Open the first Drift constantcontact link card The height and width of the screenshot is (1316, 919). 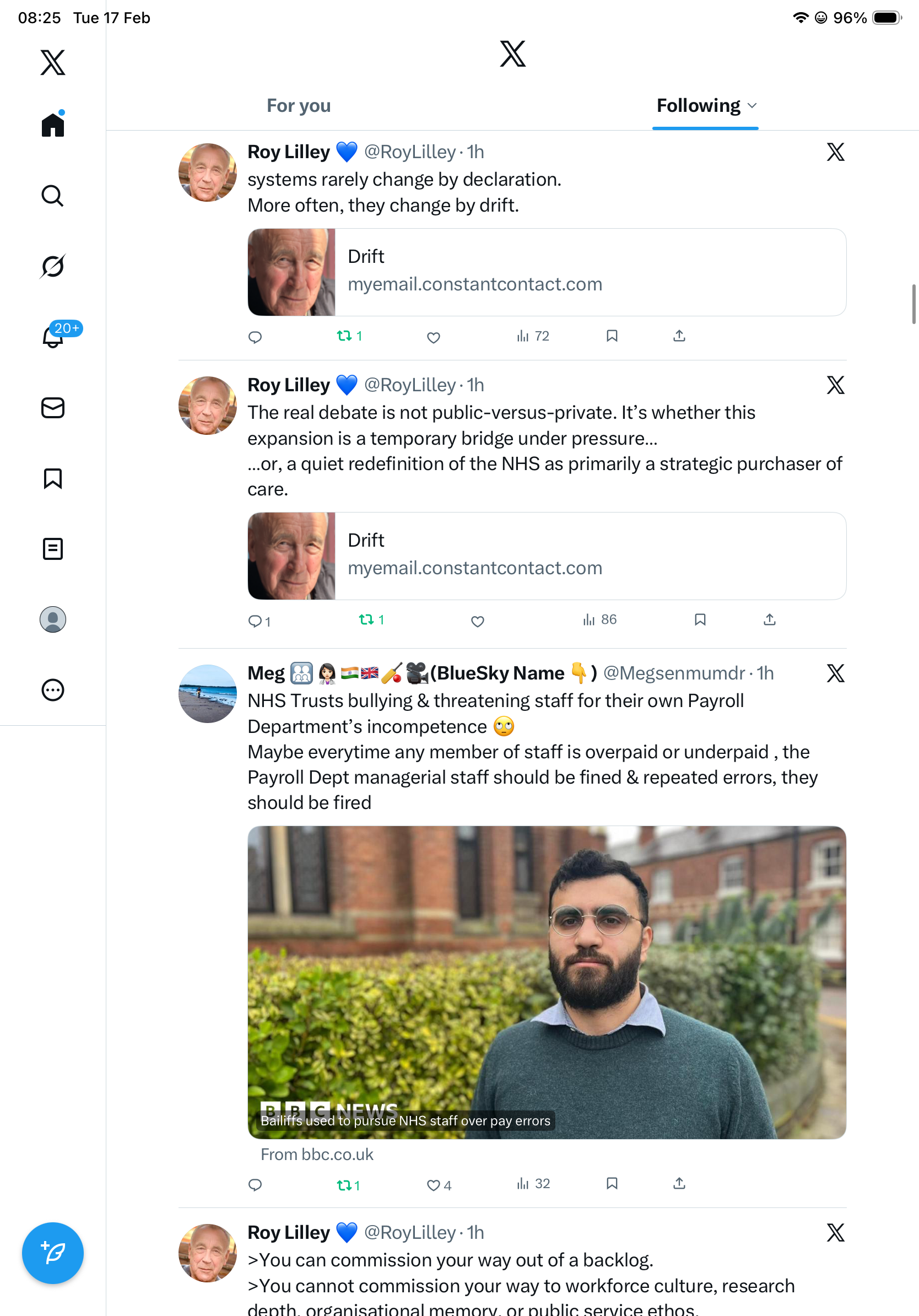[x=547, y=272]
